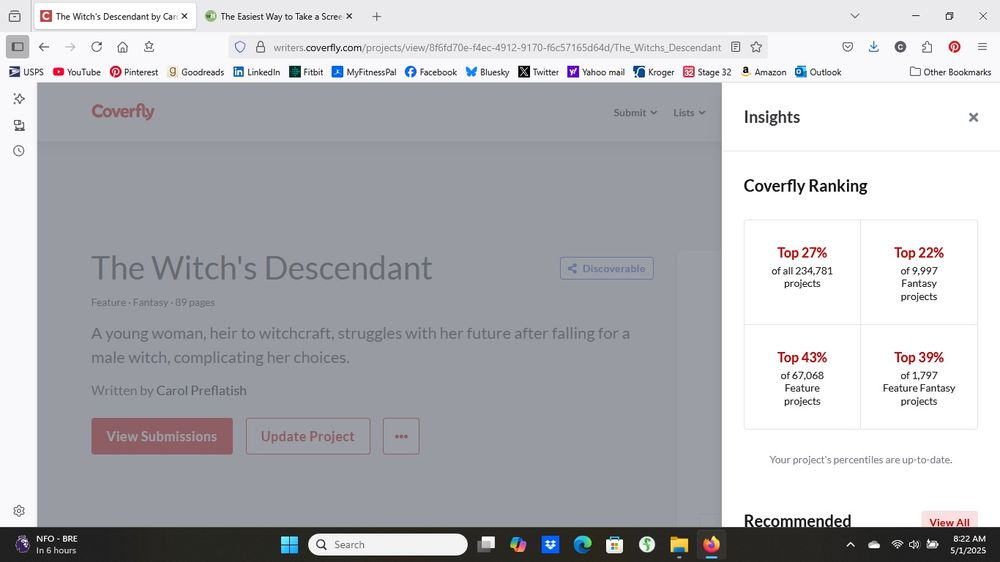Open tracking protection shield icon

pos(240,47)
